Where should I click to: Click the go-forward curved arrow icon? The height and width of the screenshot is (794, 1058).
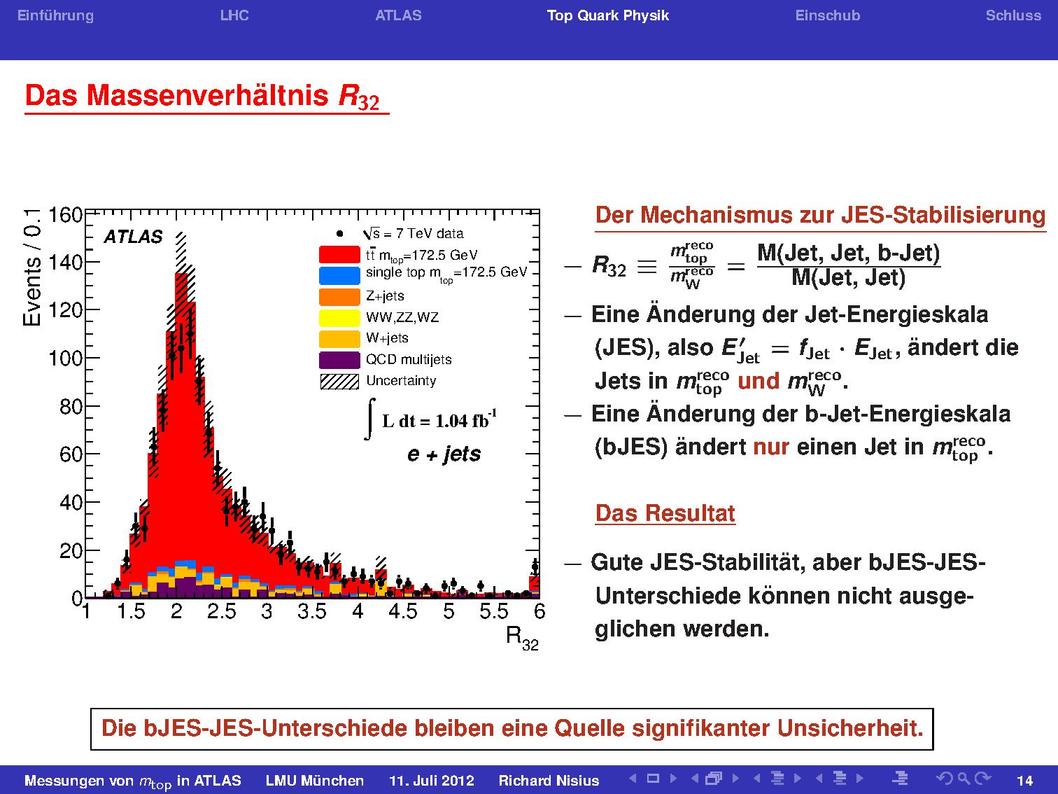click(x=982, y=778)
